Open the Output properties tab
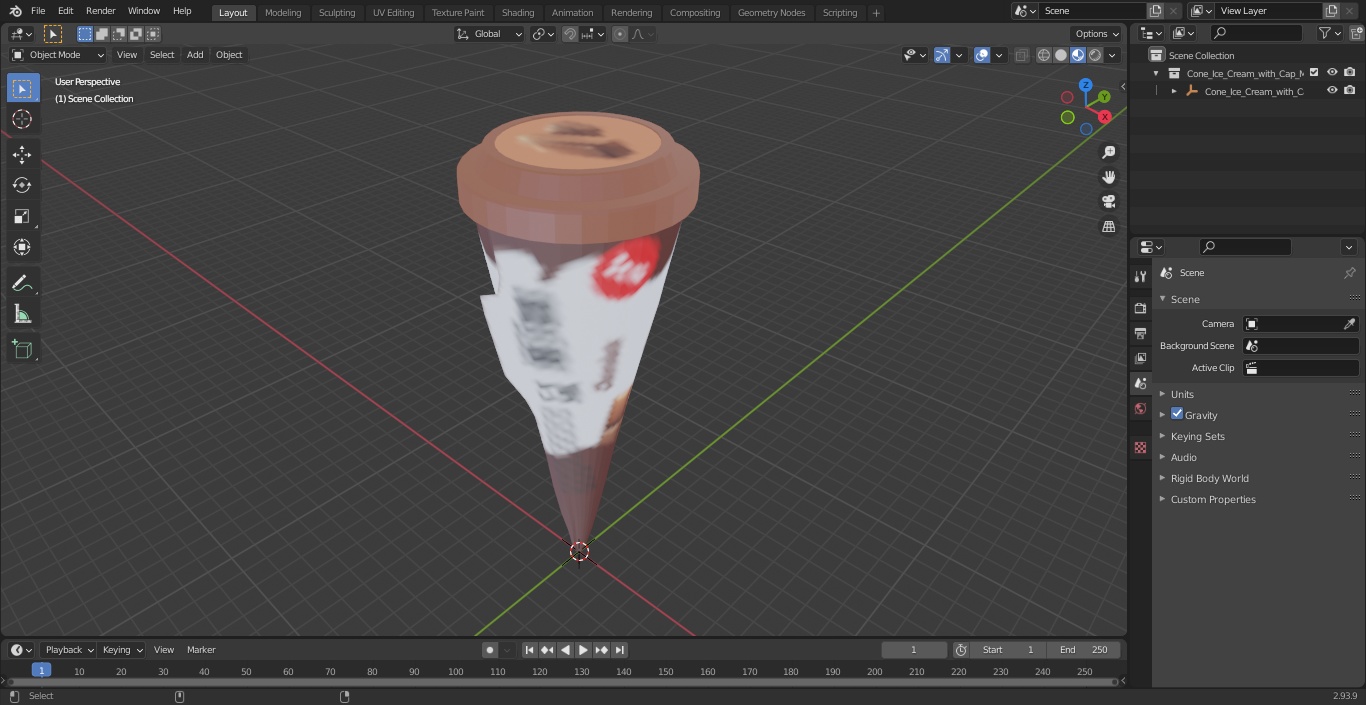This screenshot has height=705, width=1366. point(1140,333)
